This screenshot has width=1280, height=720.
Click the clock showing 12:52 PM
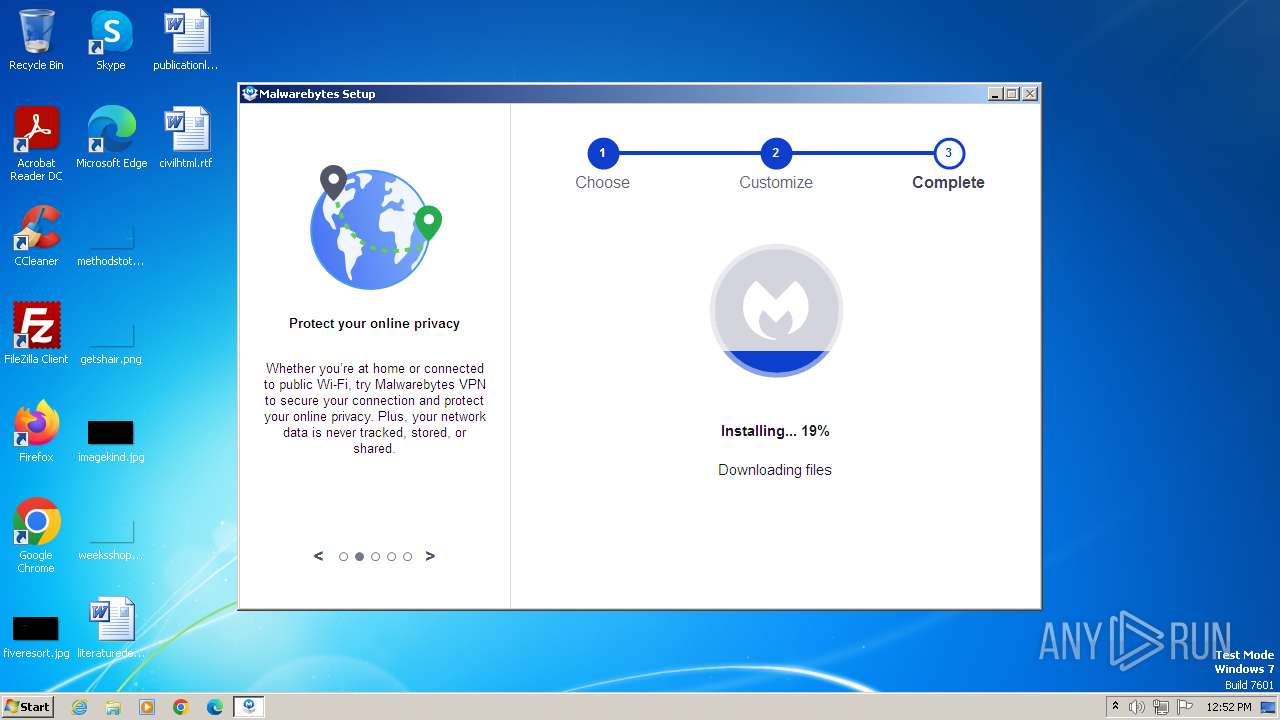pos(1228,707)
